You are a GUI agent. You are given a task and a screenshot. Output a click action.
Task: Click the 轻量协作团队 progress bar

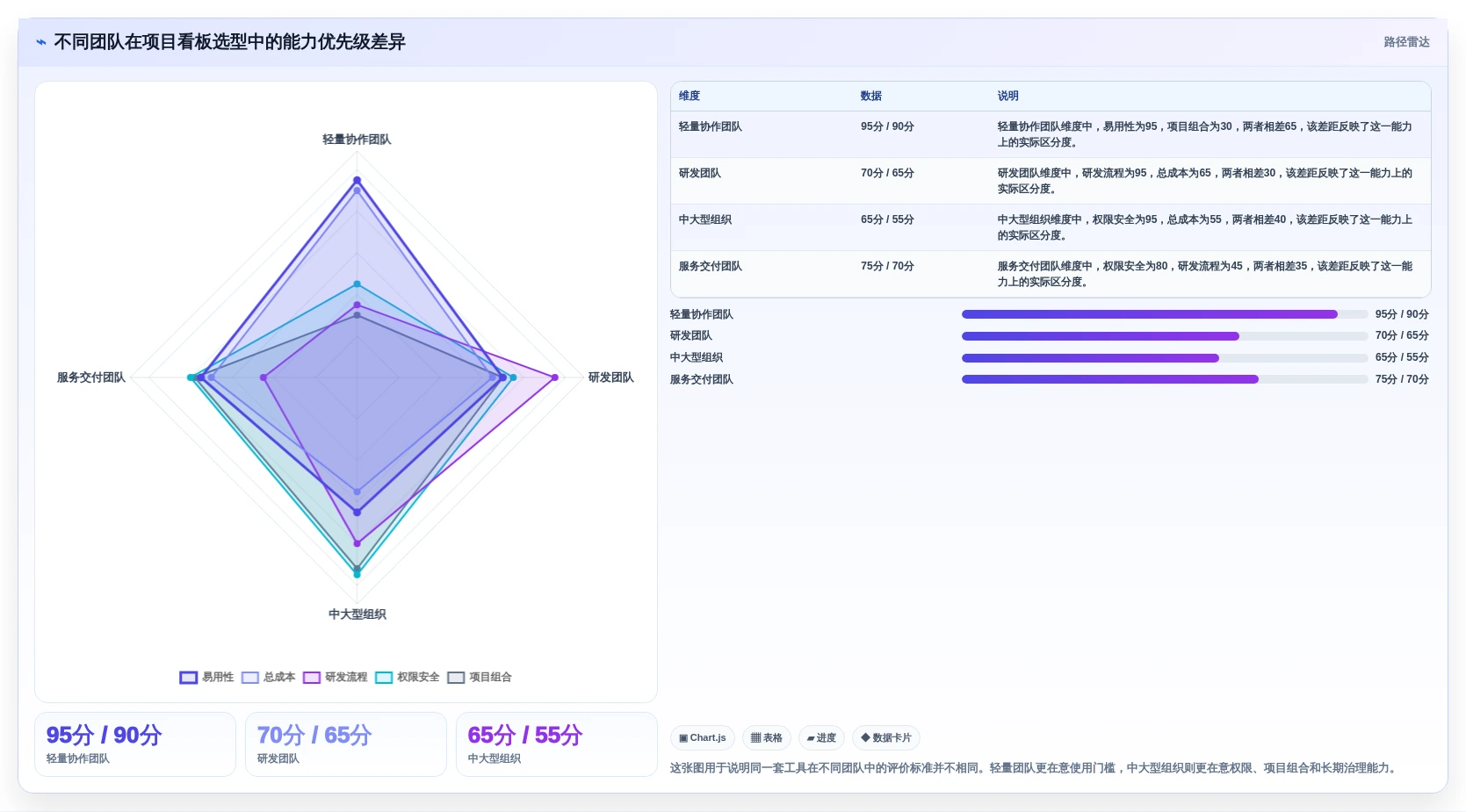[x=1165, y=314]
